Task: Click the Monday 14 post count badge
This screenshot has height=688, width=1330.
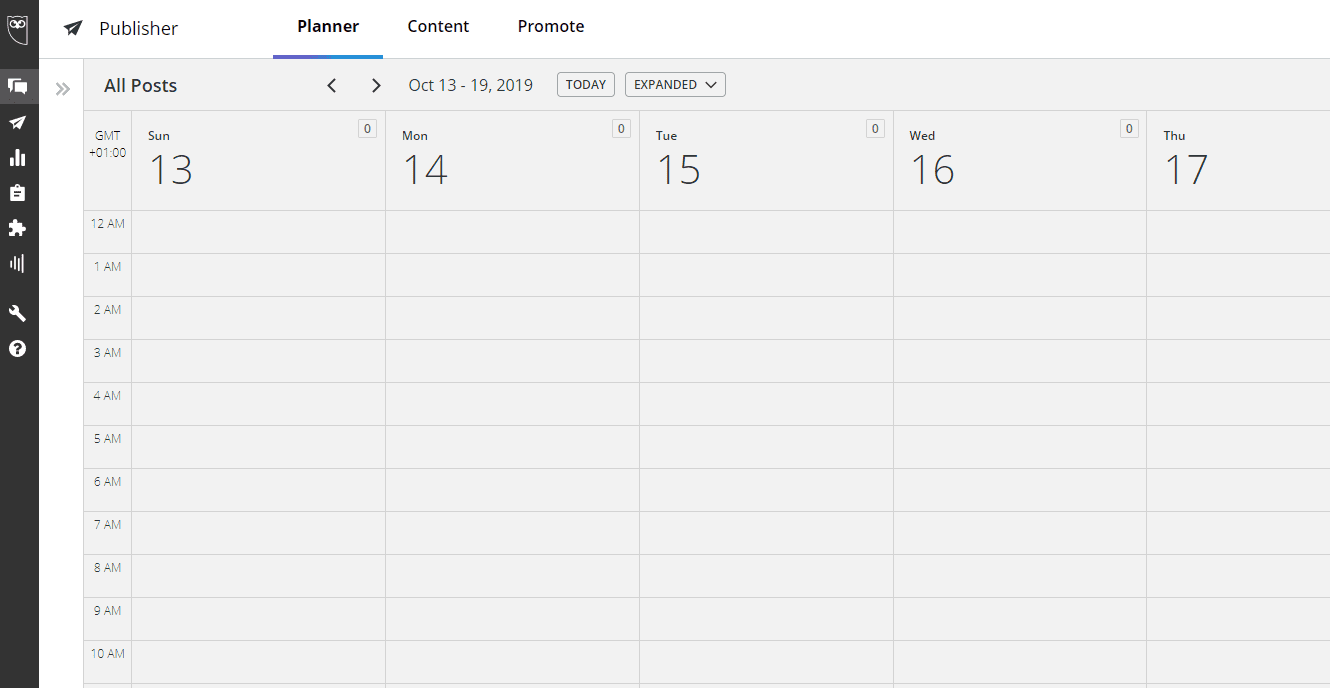Action: [622, 128]
